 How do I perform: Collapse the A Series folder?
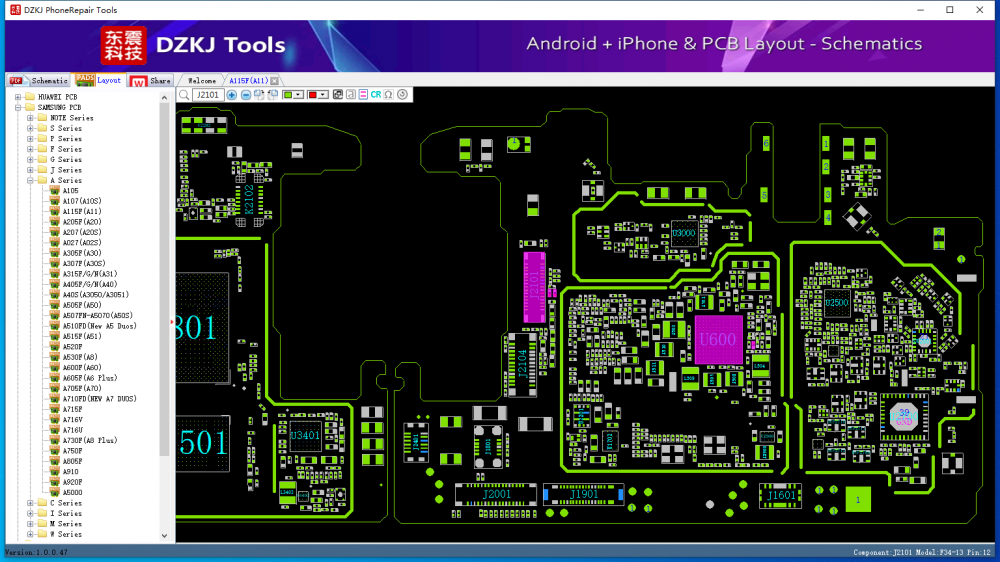[x=30, y=181]
